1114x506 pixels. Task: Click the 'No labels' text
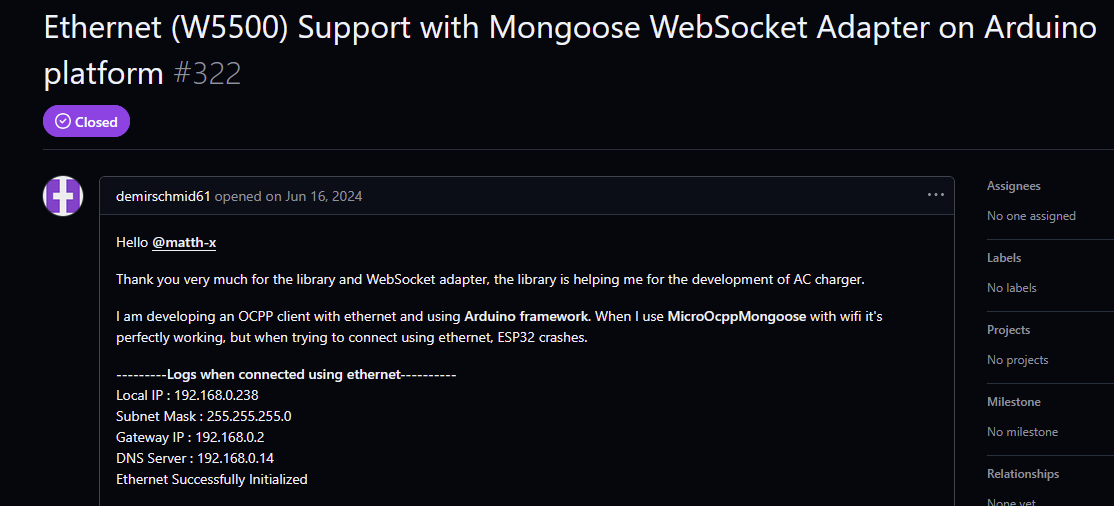[1011, 288]
